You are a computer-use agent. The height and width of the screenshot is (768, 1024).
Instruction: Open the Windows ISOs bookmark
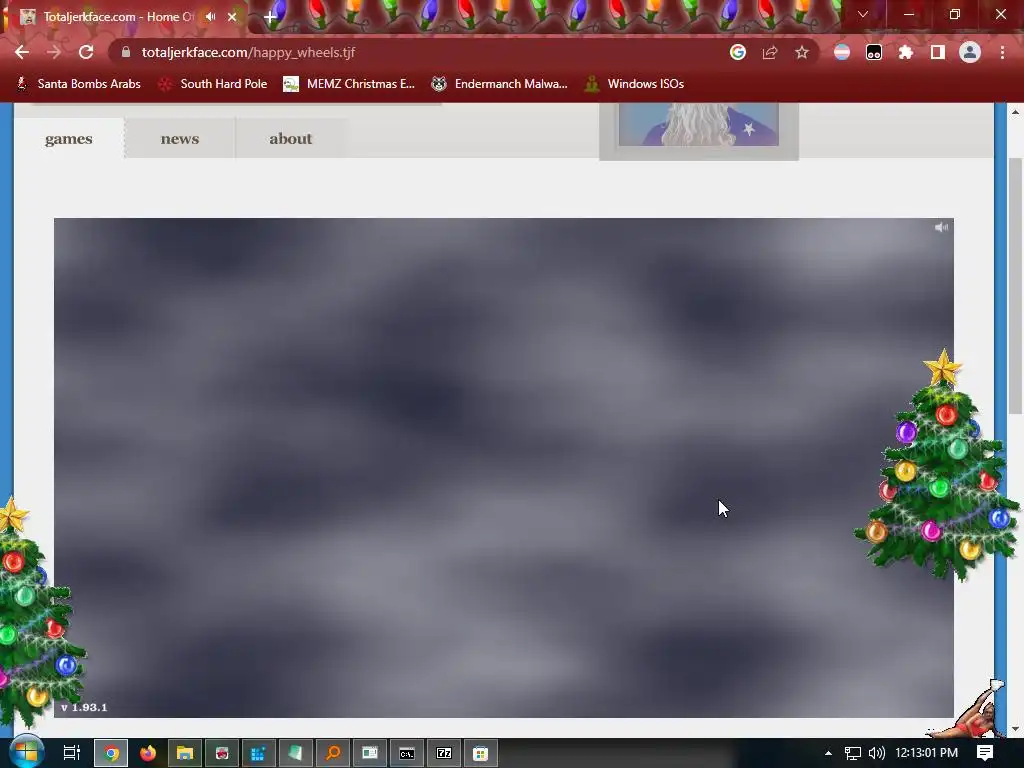tap(634, 84)
